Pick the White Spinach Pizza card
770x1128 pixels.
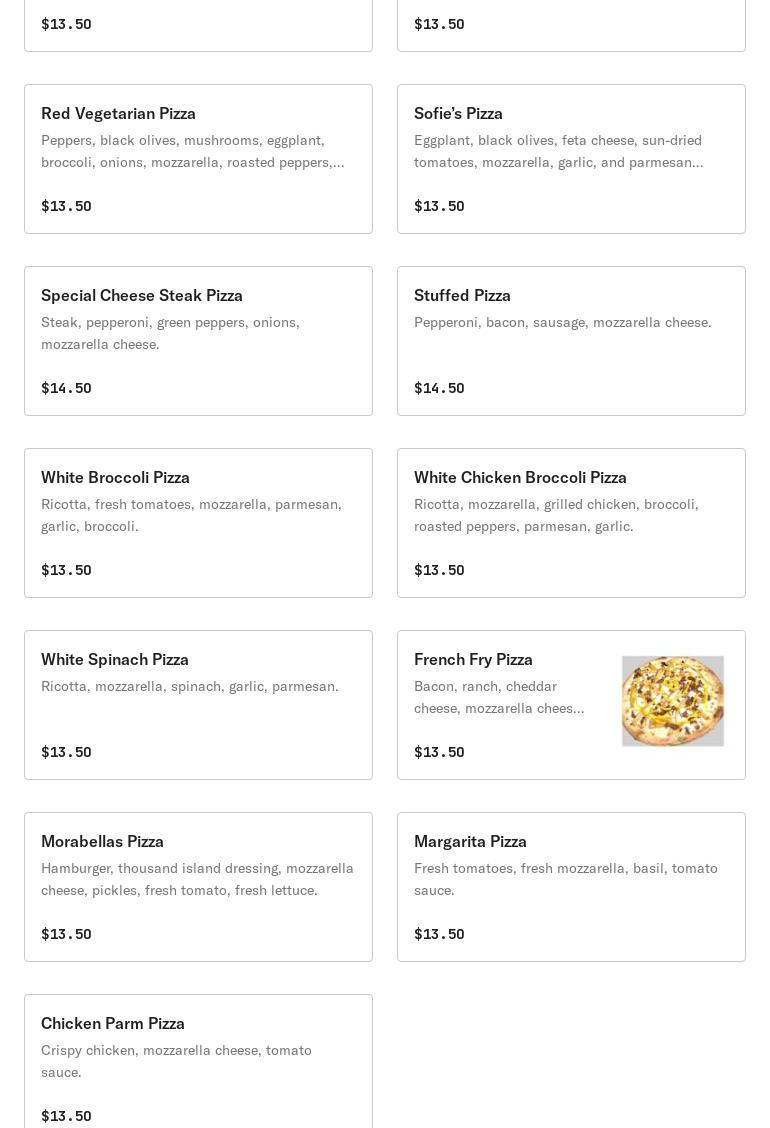(198, 705)
